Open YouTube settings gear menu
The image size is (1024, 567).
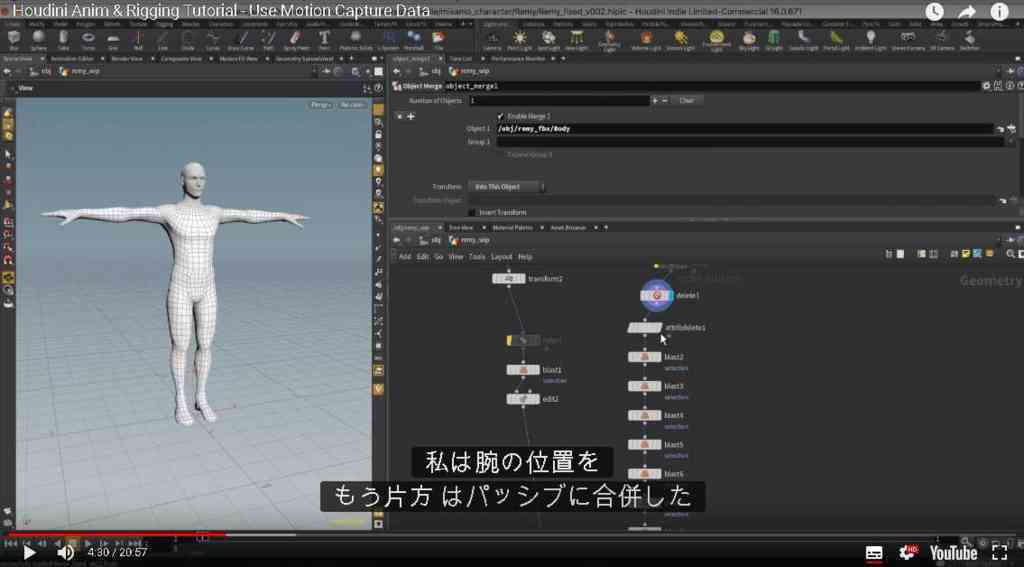tap(908, 553)
